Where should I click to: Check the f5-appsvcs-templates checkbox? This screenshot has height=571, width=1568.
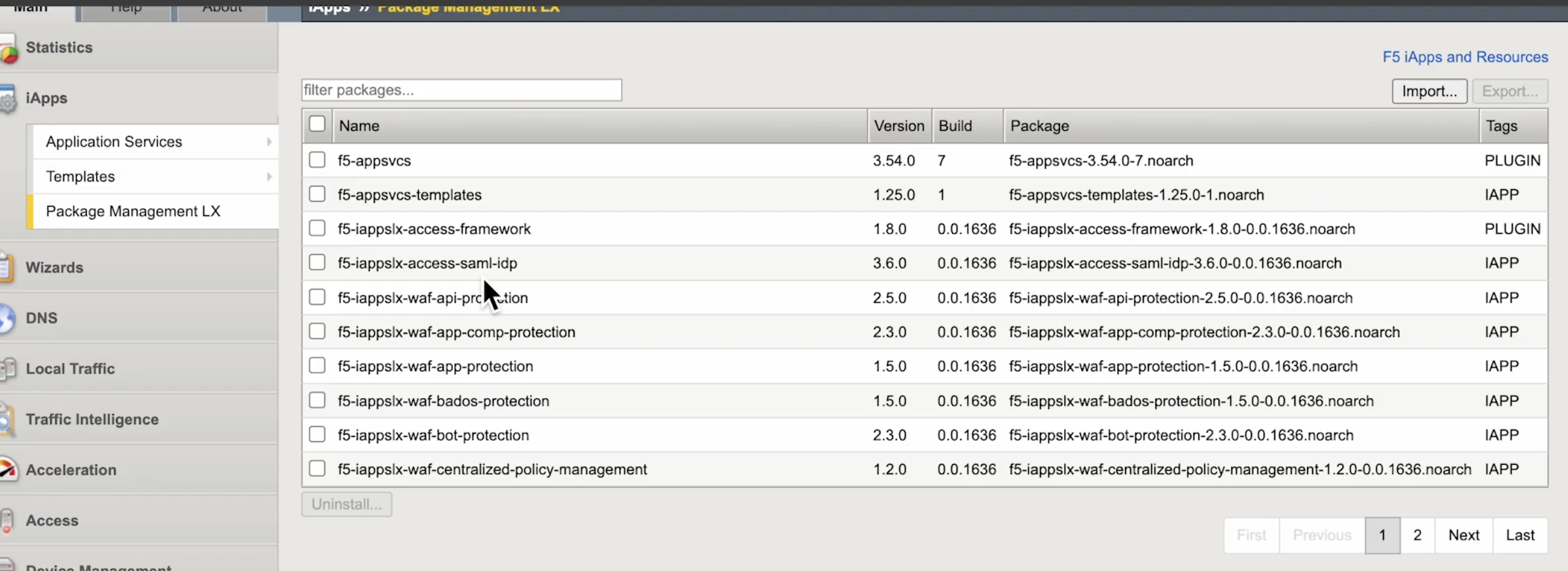(317, 194)
